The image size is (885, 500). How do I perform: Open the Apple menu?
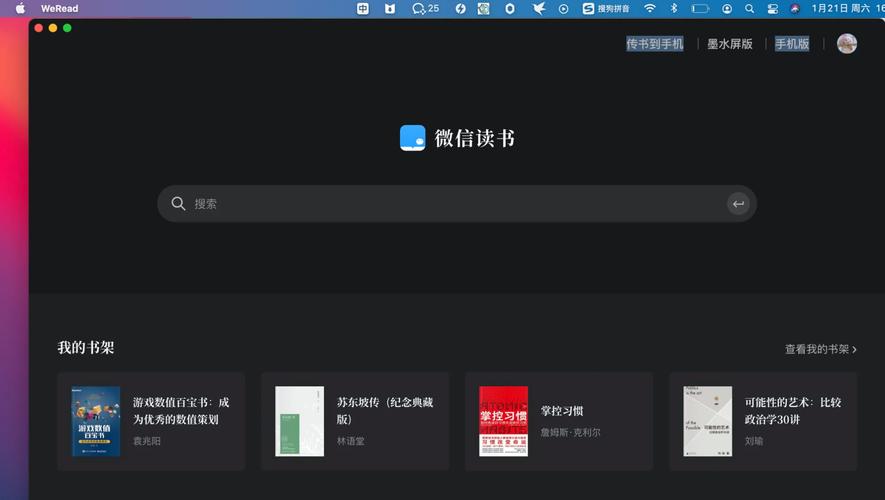pyautogui.click(x=20, y=8)
